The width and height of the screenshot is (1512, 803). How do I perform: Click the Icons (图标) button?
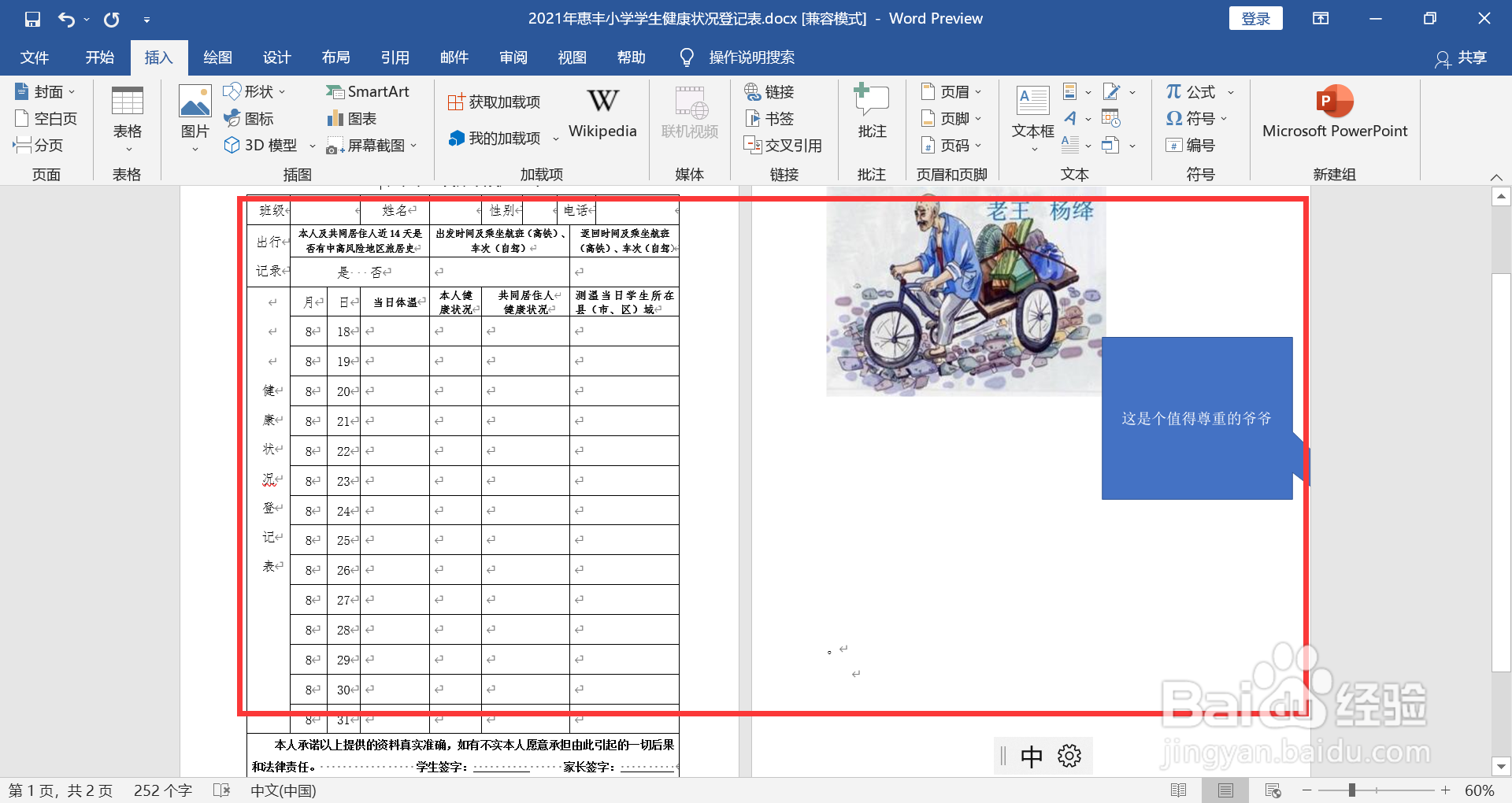[x=249, y=118]
